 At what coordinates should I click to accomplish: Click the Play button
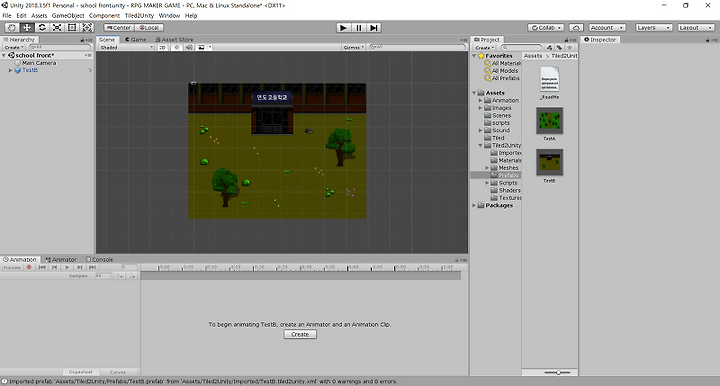(x=343, y=28)
